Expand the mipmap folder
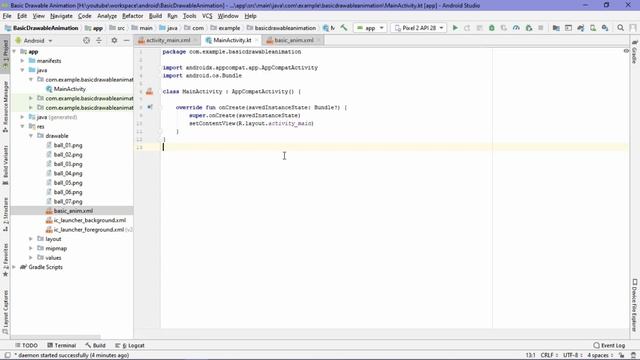 pos(31,249)
